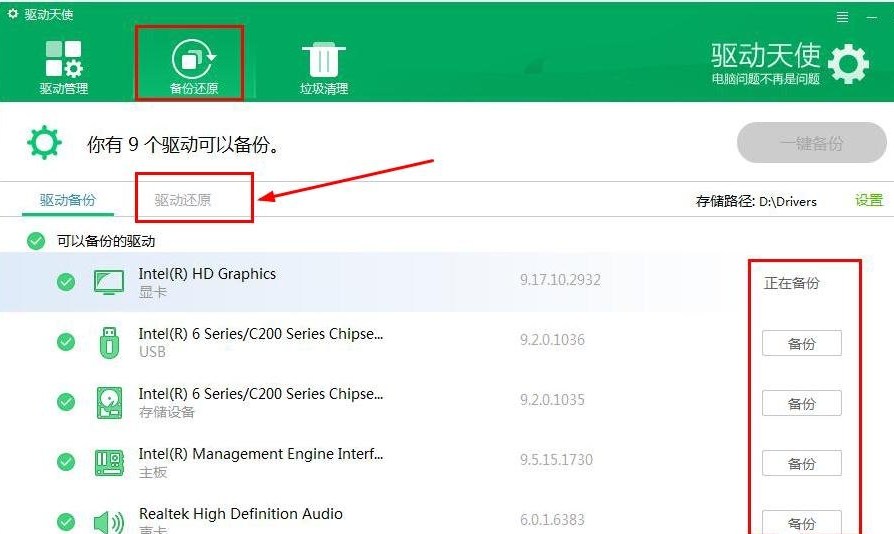Click the 驱动天使 gear logo at top right
The height and width of the screenshot is (534, 894).
coord(848,63)
